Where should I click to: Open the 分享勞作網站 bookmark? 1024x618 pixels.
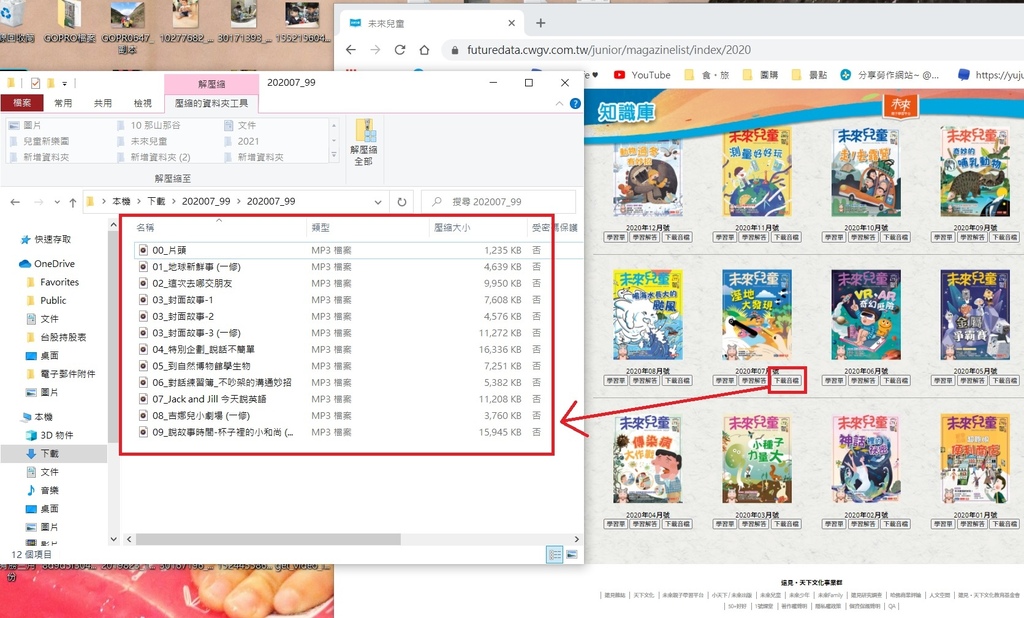tap(889, 75)
